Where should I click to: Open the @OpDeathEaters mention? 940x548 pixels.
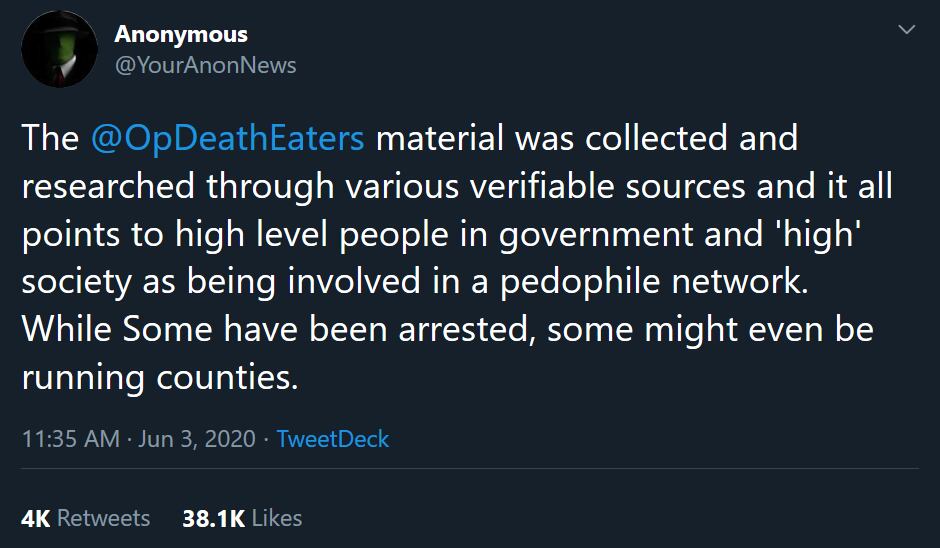[227, 138]
